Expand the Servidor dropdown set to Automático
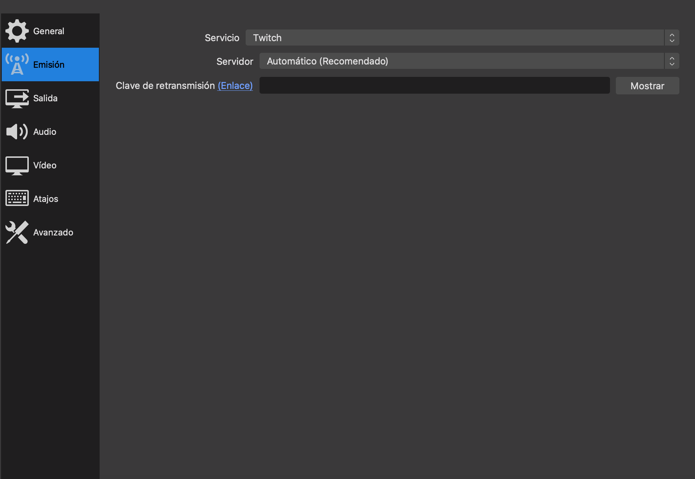The height and width of the screenshot is (479, 695). pos(461,61)
